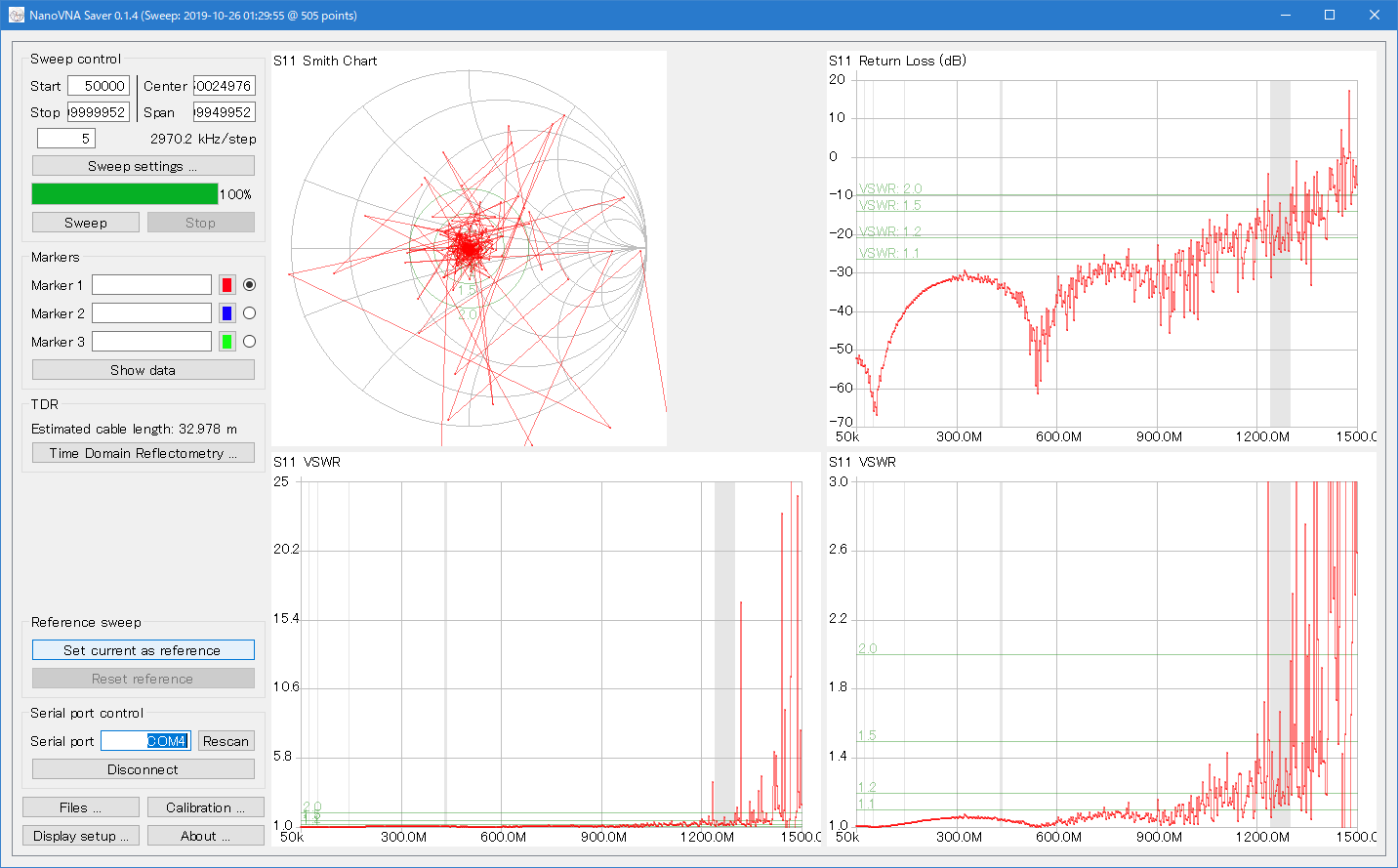Open Time Domain Reflectometry window
This screenshot has height=868, width=1398.
pyautogui.click(x=144, y=453)
